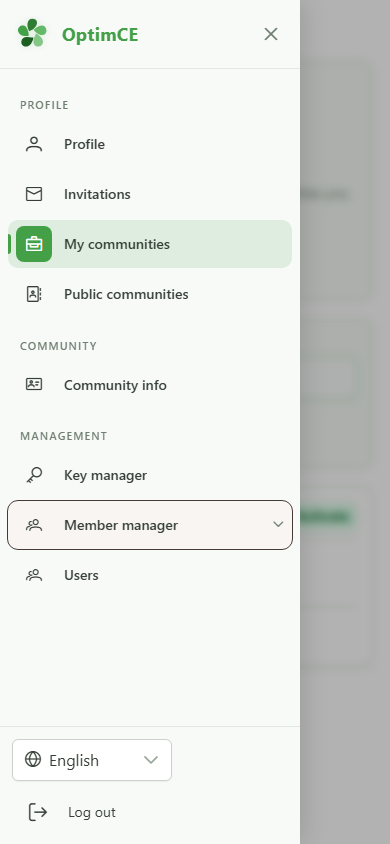Screen dimensions: 390x844
Task: Click the Member manager label
Action: pyautogui.click(x=121, y=525)
